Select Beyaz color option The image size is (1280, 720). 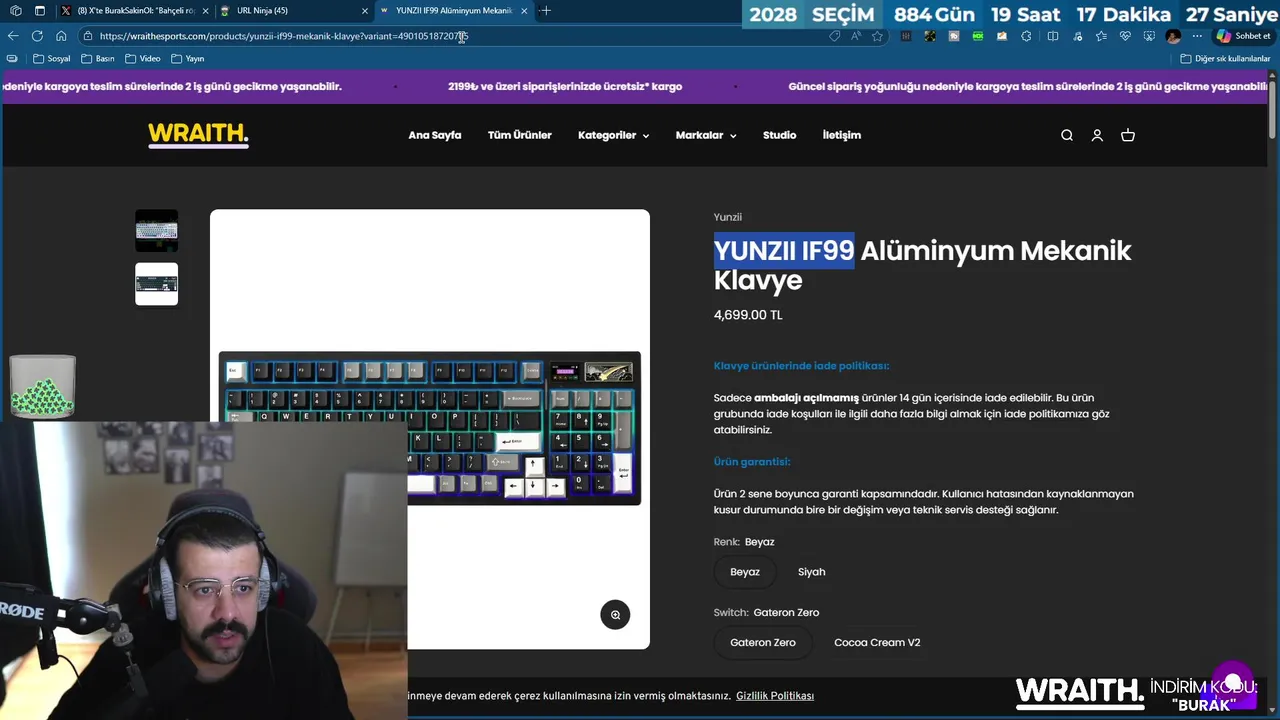(745, 572)
